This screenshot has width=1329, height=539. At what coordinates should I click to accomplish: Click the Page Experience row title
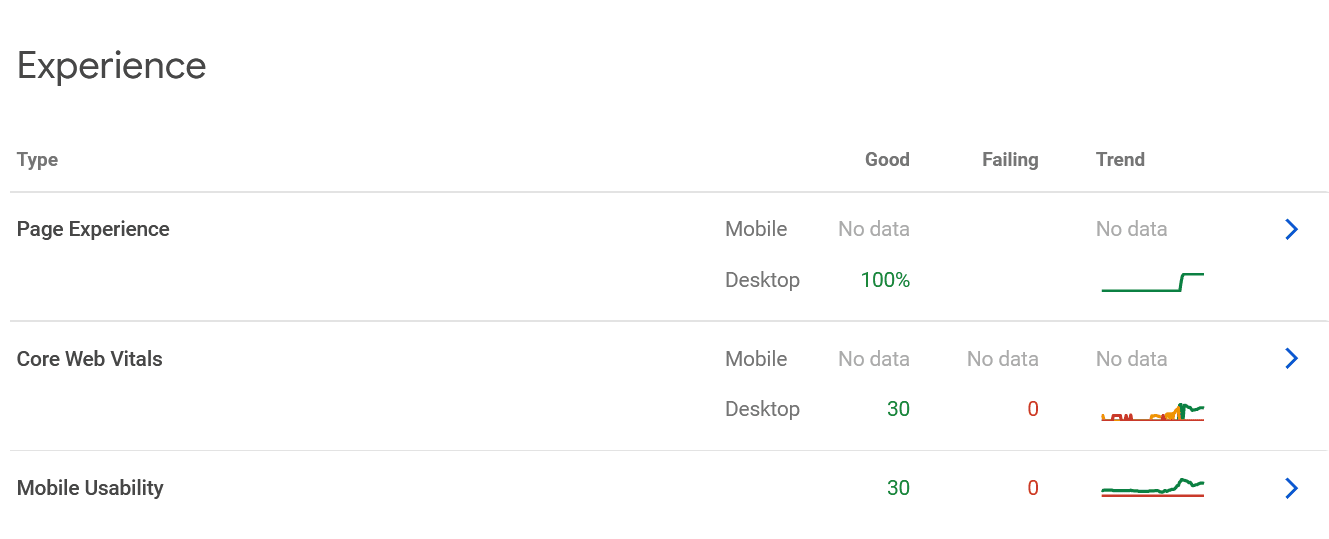click(93, 229)
